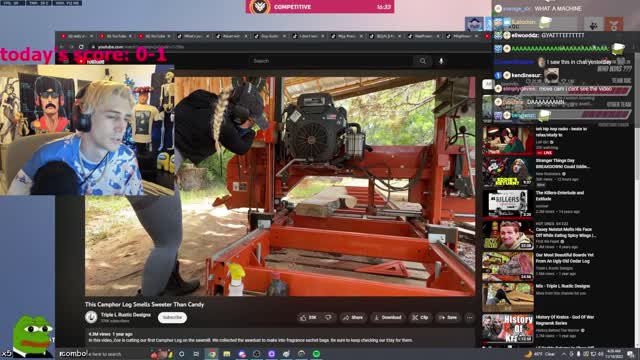Click the Share button under video

(353, 318)
